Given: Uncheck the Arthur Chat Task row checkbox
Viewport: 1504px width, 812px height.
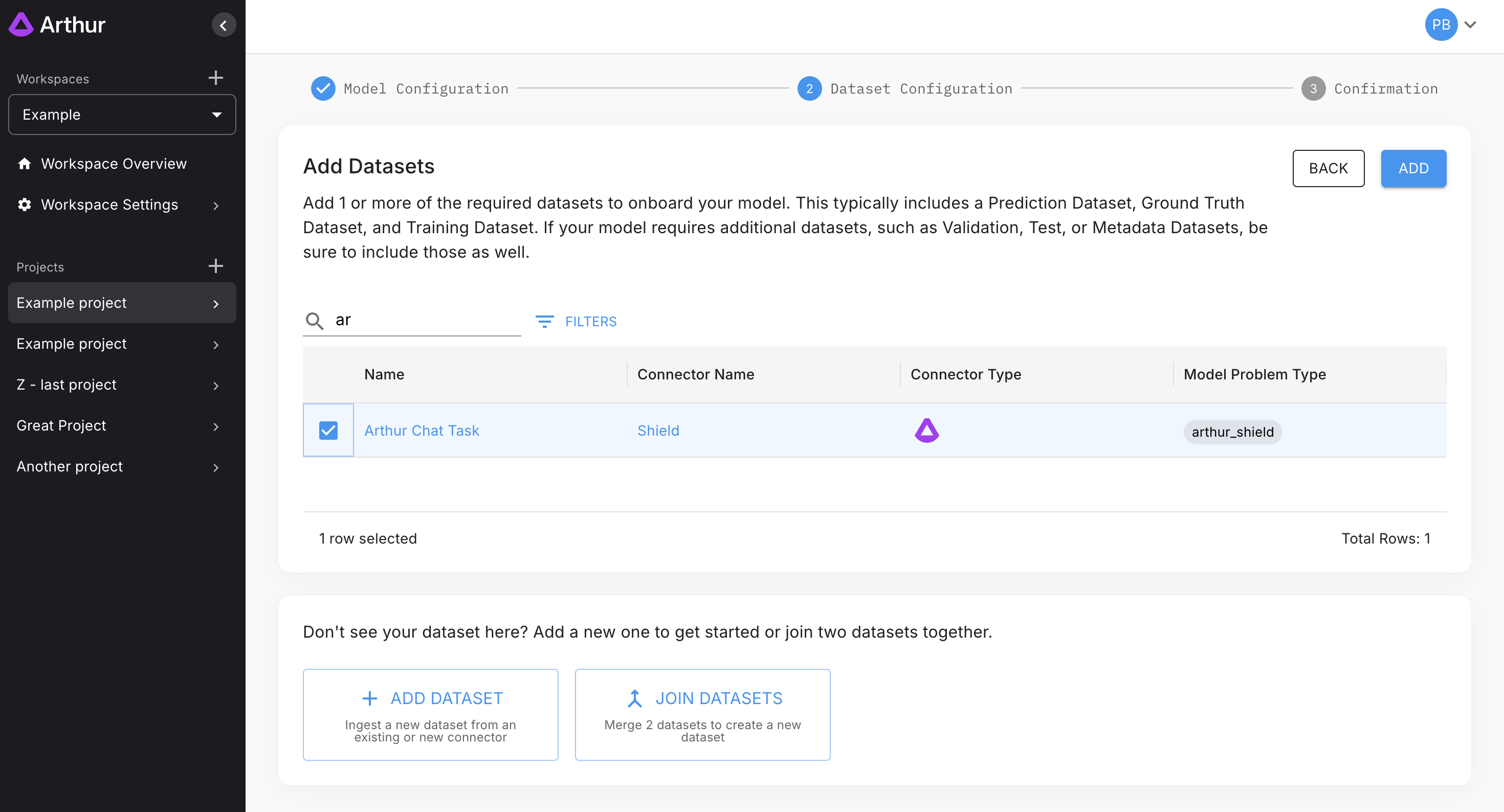Looking at the screenshot, I should pyautogui.click(x=328, y=430).
